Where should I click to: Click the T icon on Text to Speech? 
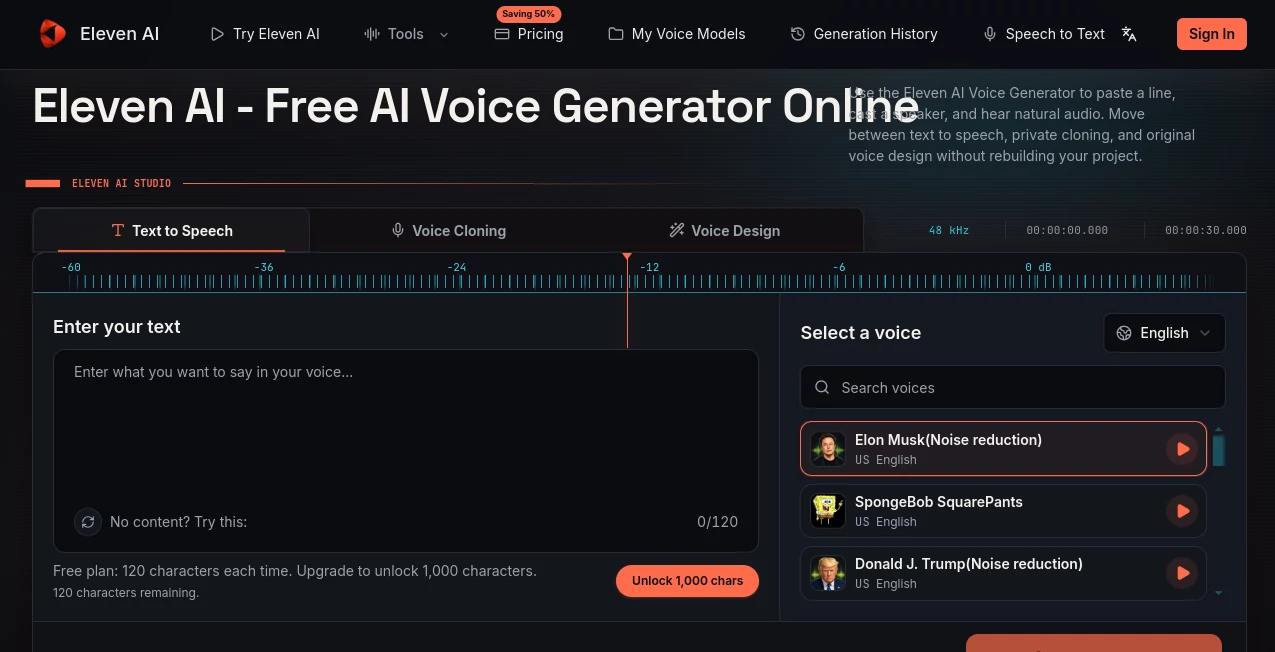tap(118, 231)
